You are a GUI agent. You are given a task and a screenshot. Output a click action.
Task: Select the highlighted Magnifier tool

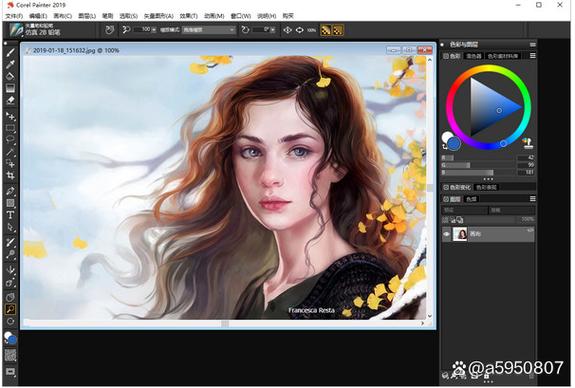point(10,310)
